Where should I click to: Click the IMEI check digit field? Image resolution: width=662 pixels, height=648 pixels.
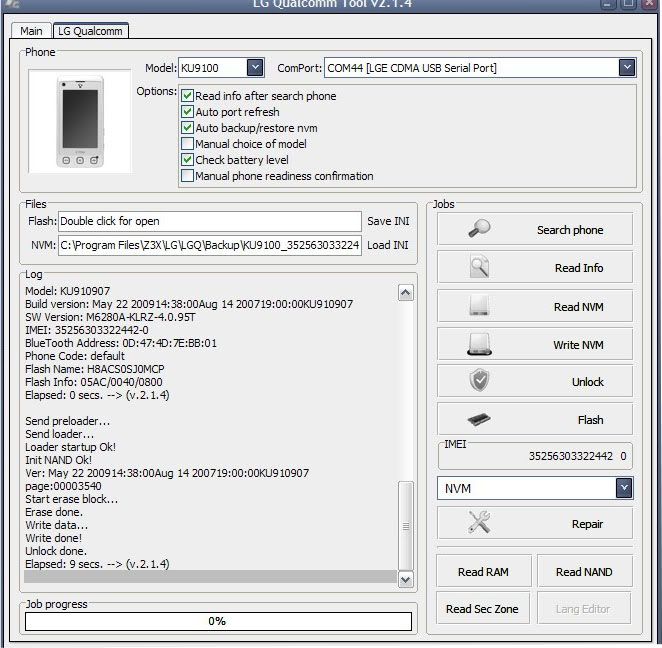coord(623,456)
